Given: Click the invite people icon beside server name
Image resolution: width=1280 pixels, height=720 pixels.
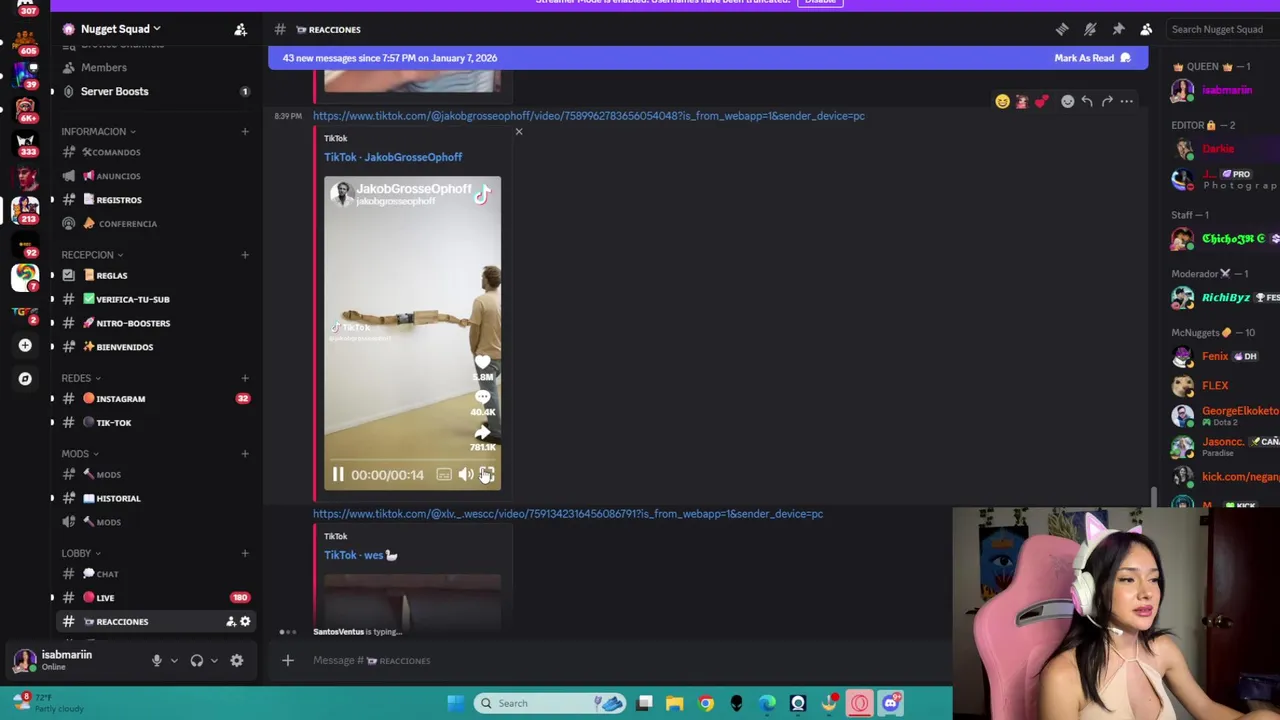Looking at the screenshot, I should (240, 30).
